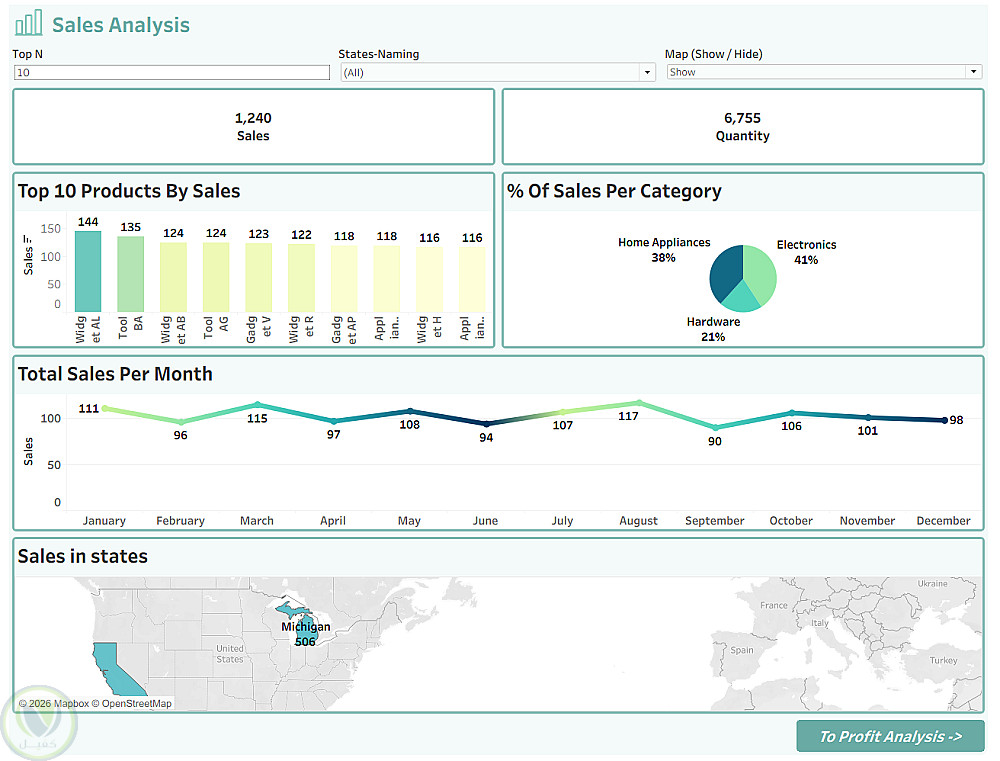Click the % Of Sales Per Category title
This screenshot has width=1000, height=761.
click(x=614, y=191)
